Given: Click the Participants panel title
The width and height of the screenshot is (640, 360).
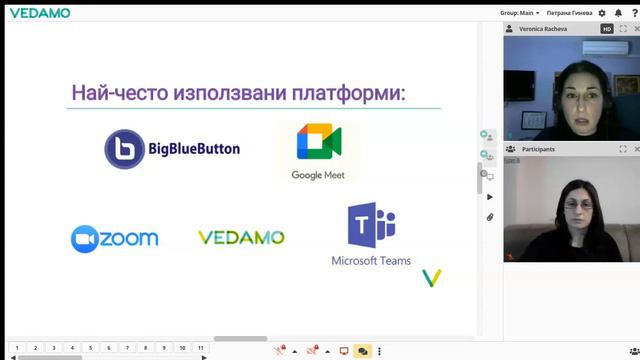Looking at the screenshot, I should tap(538, 149).
